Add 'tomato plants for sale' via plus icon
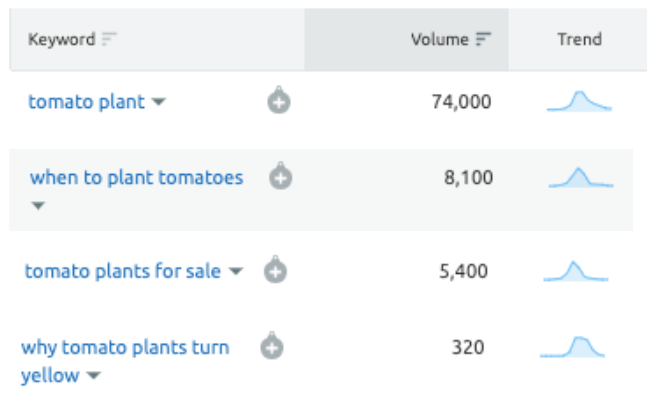 pos(275,270)
